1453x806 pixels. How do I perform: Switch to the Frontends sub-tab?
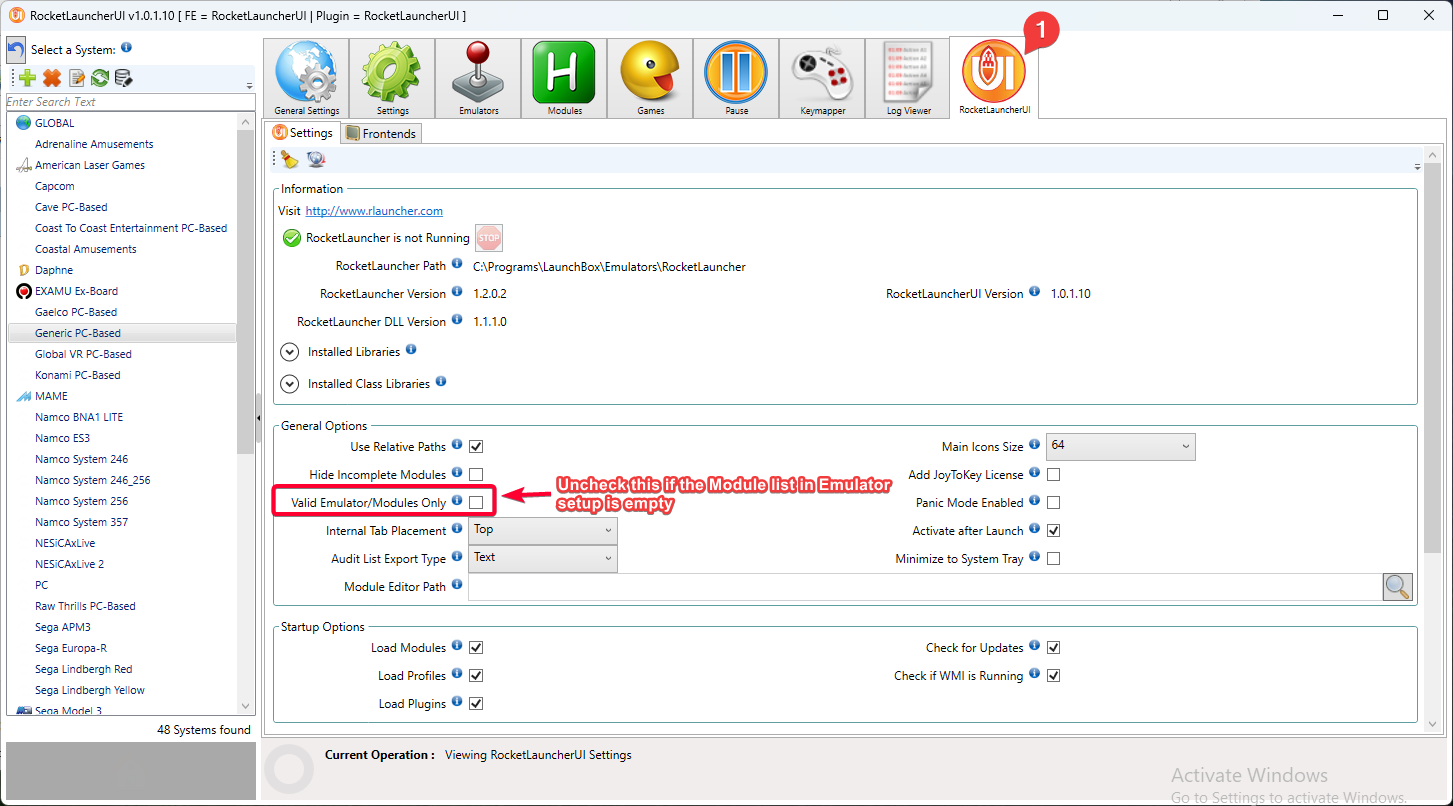380,133
